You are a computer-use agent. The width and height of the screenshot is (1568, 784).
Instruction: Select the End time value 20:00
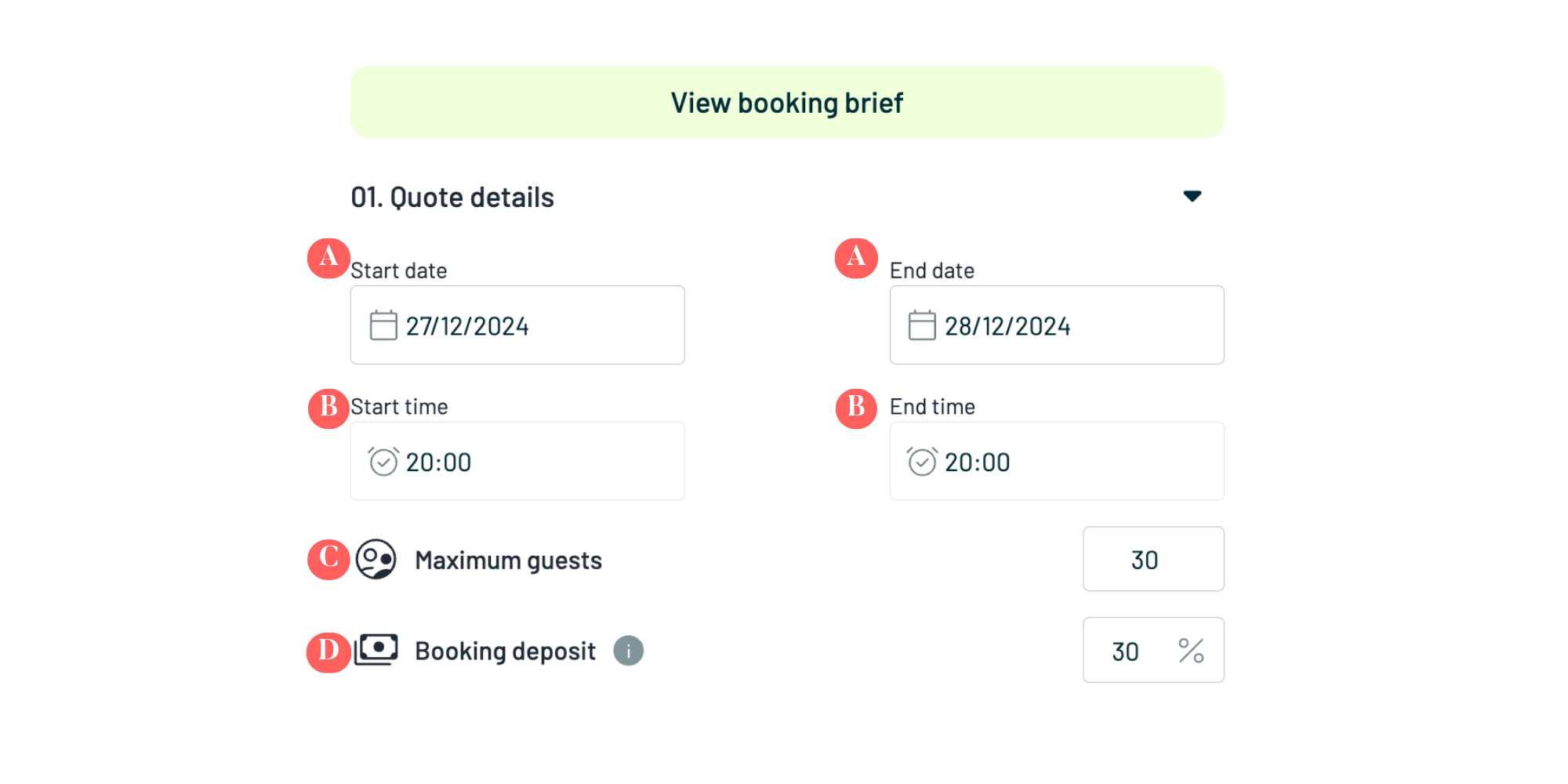[978, 463]
